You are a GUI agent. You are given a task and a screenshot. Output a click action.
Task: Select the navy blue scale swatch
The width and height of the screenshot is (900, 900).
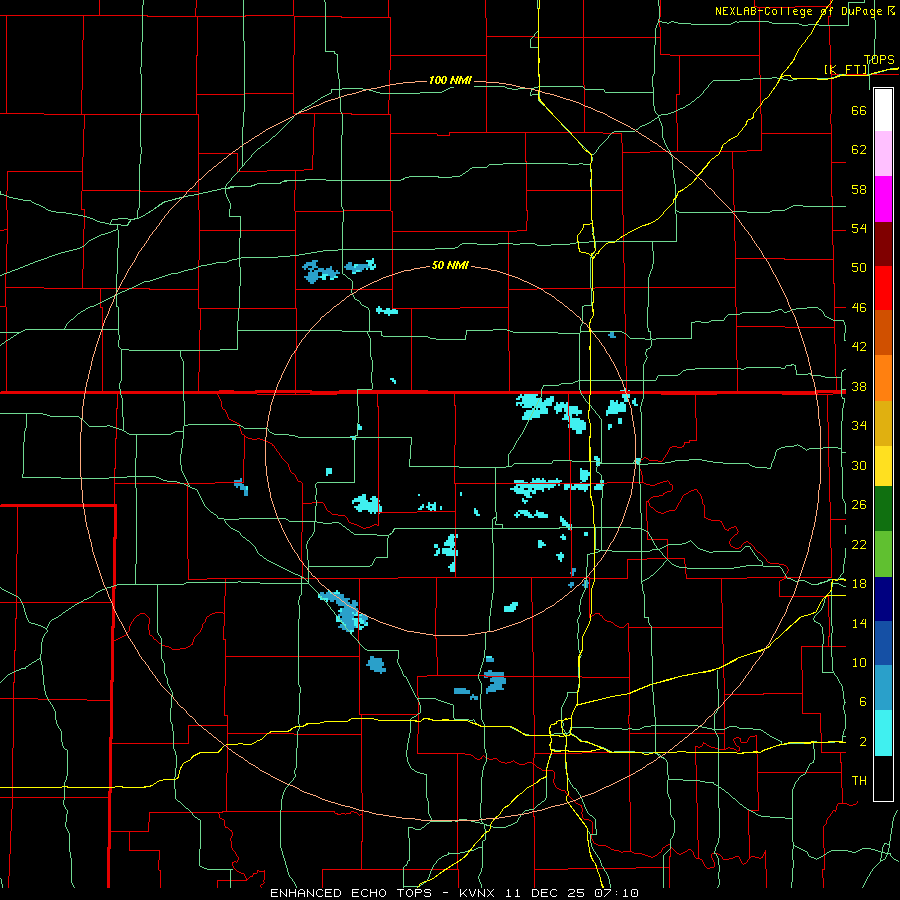tap(883, 599)
